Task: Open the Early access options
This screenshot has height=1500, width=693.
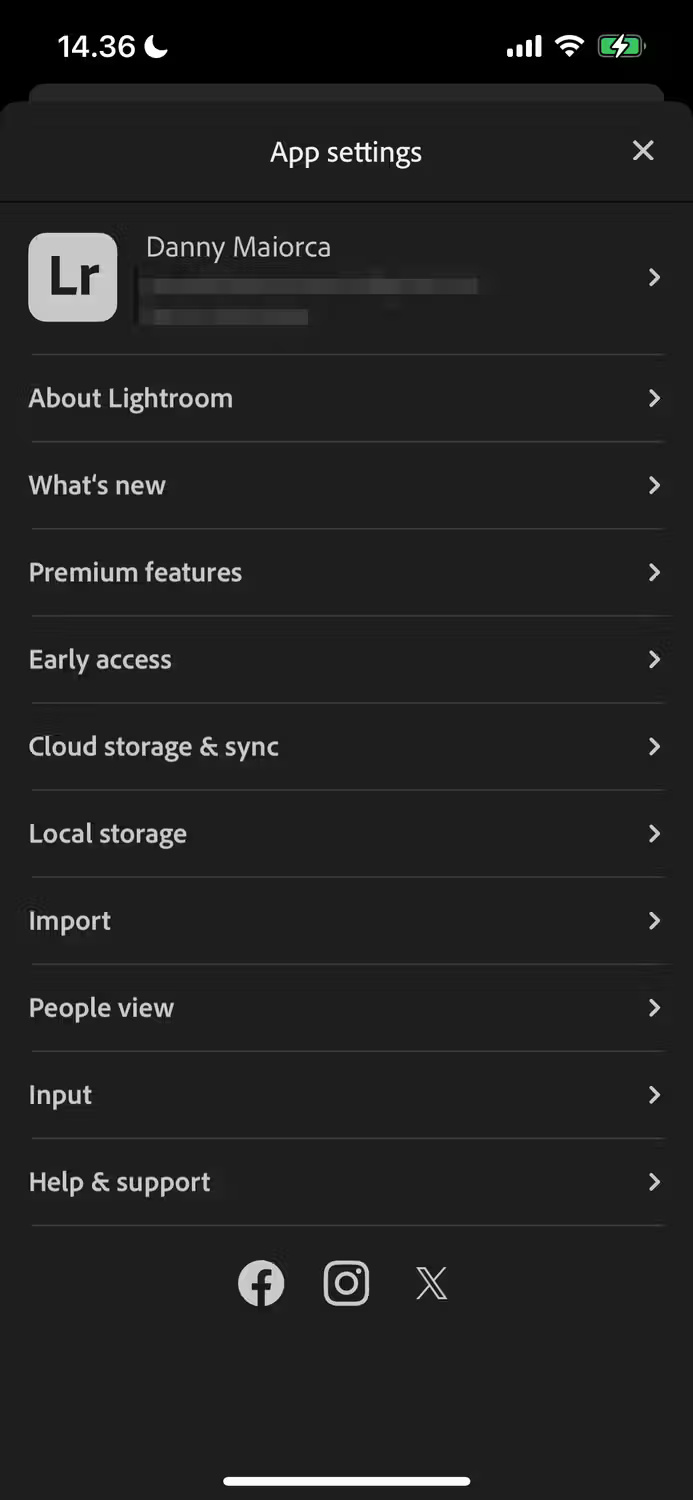Action: coord(346,659)
